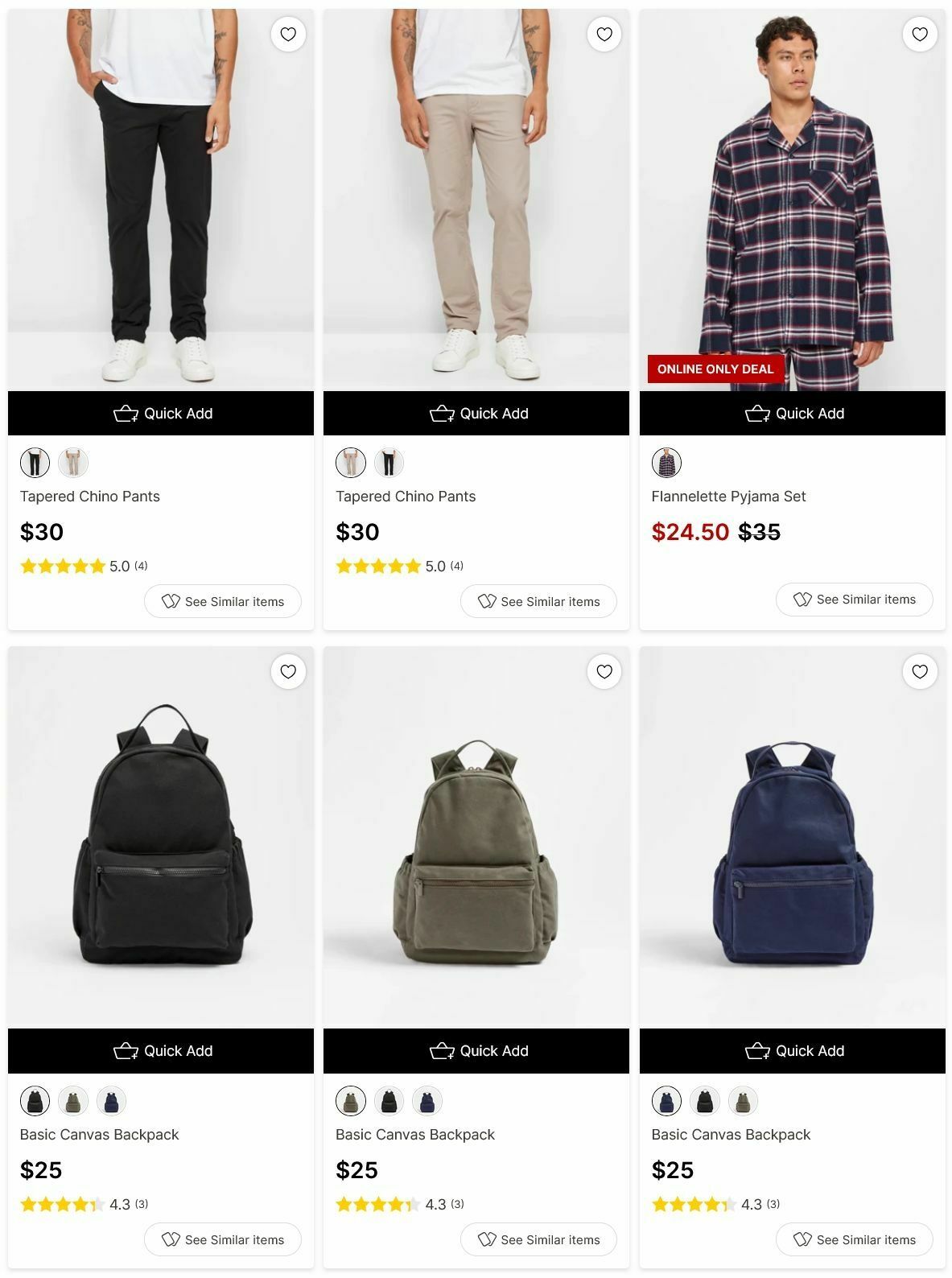
Task: Select navy swatch under black backpack card
Action: (112, 1101)
